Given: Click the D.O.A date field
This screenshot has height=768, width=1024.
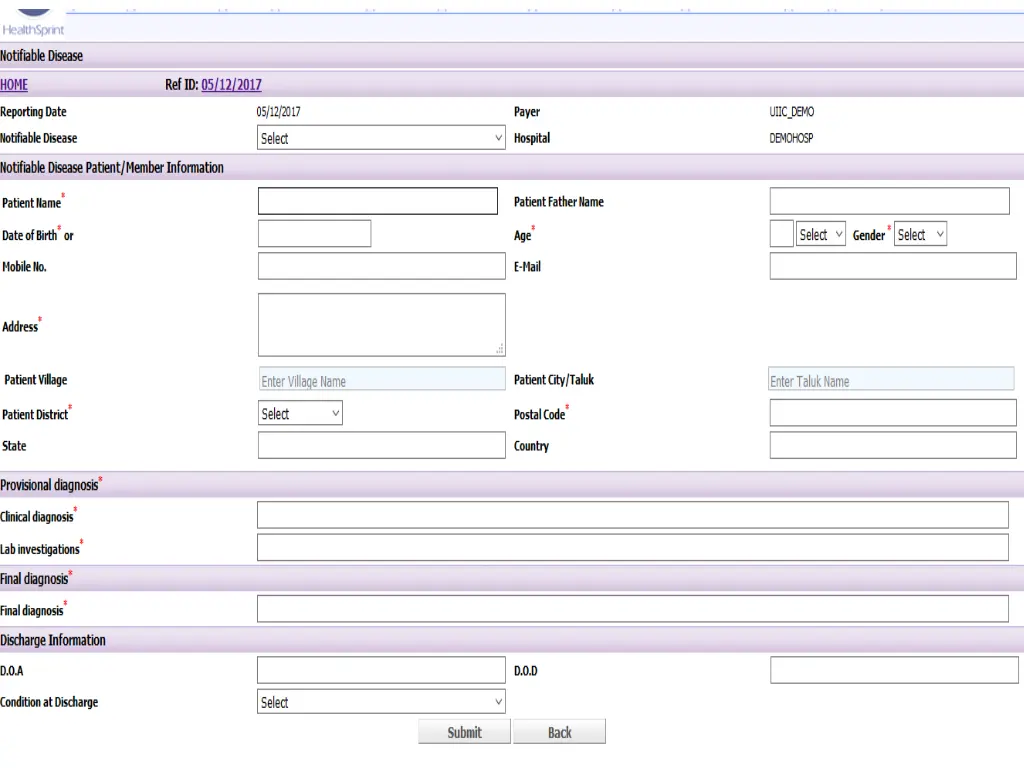Looking at the screenshot, I should tap(381, 670).
